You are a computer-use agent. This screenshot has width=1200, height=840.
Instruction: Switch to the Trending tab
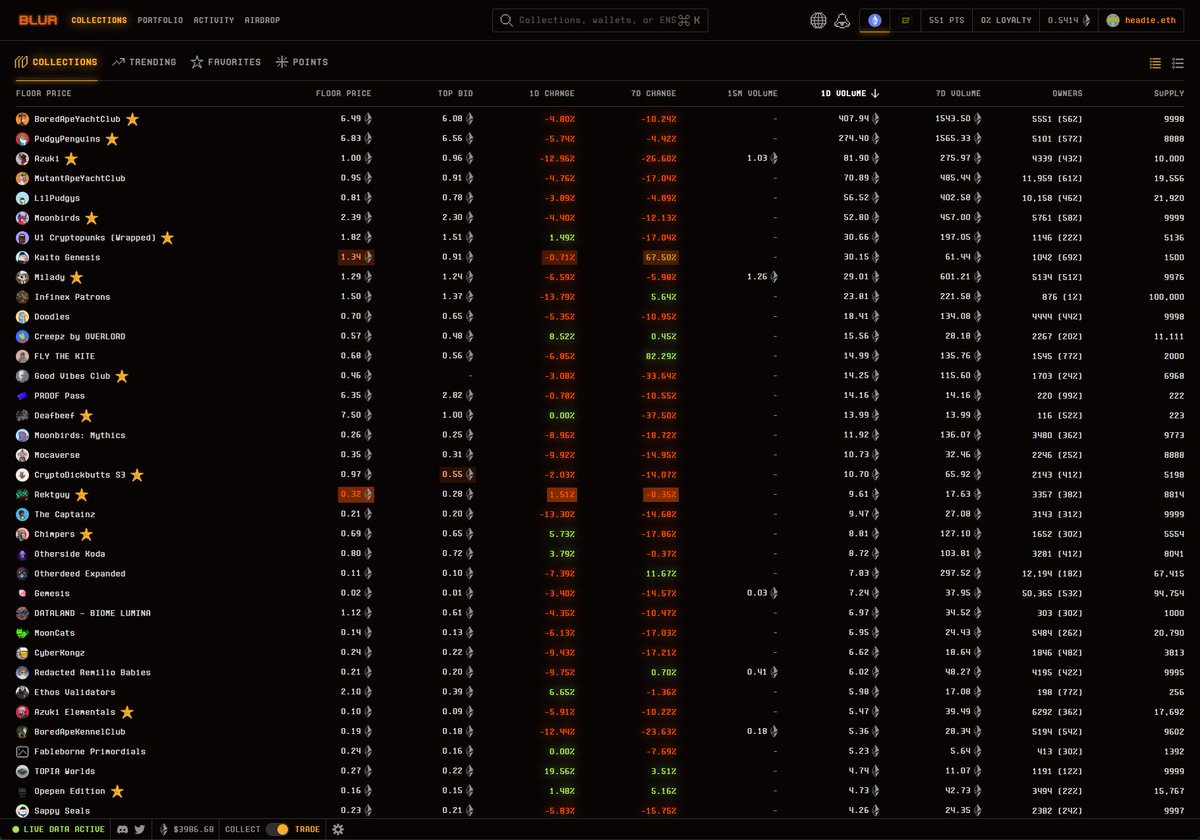pyautogui.click(x=145, y=62)
